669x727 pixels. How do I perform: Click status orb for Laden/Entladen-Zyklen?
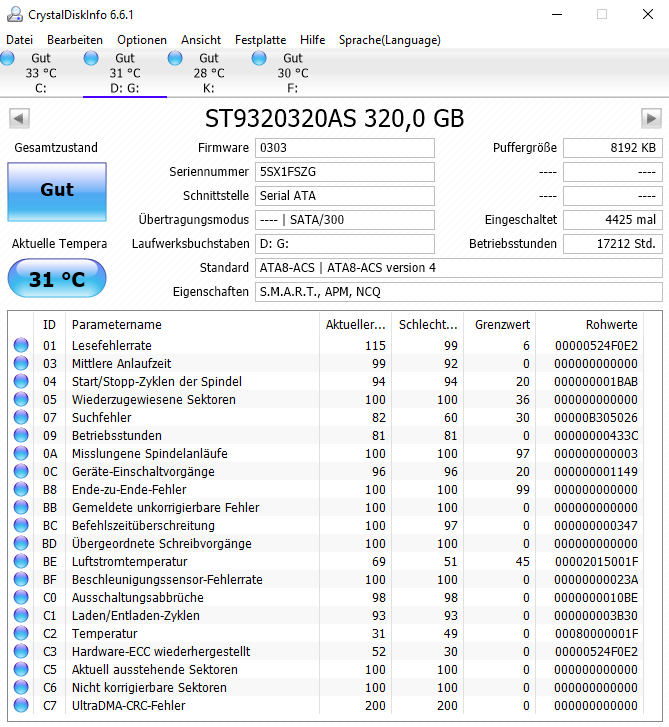[21, 616]
